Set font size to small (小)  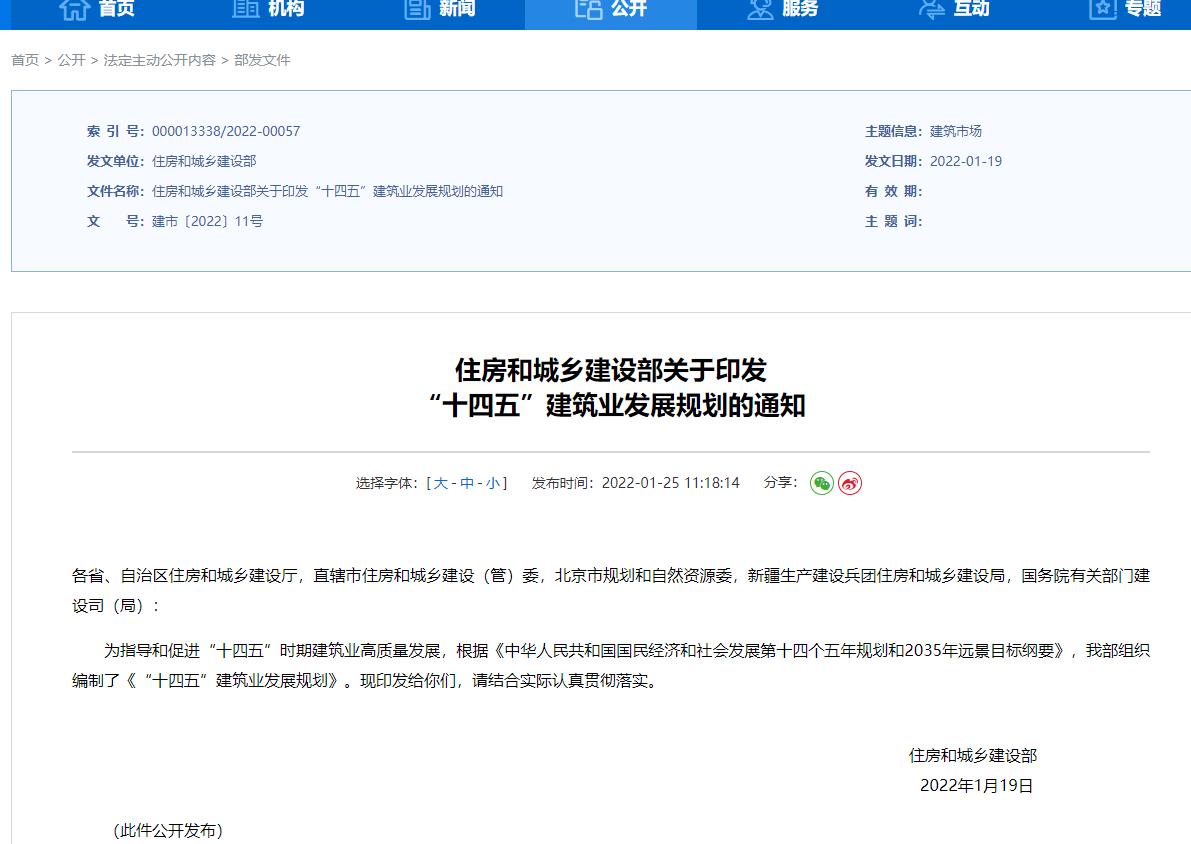coord(493,483)
